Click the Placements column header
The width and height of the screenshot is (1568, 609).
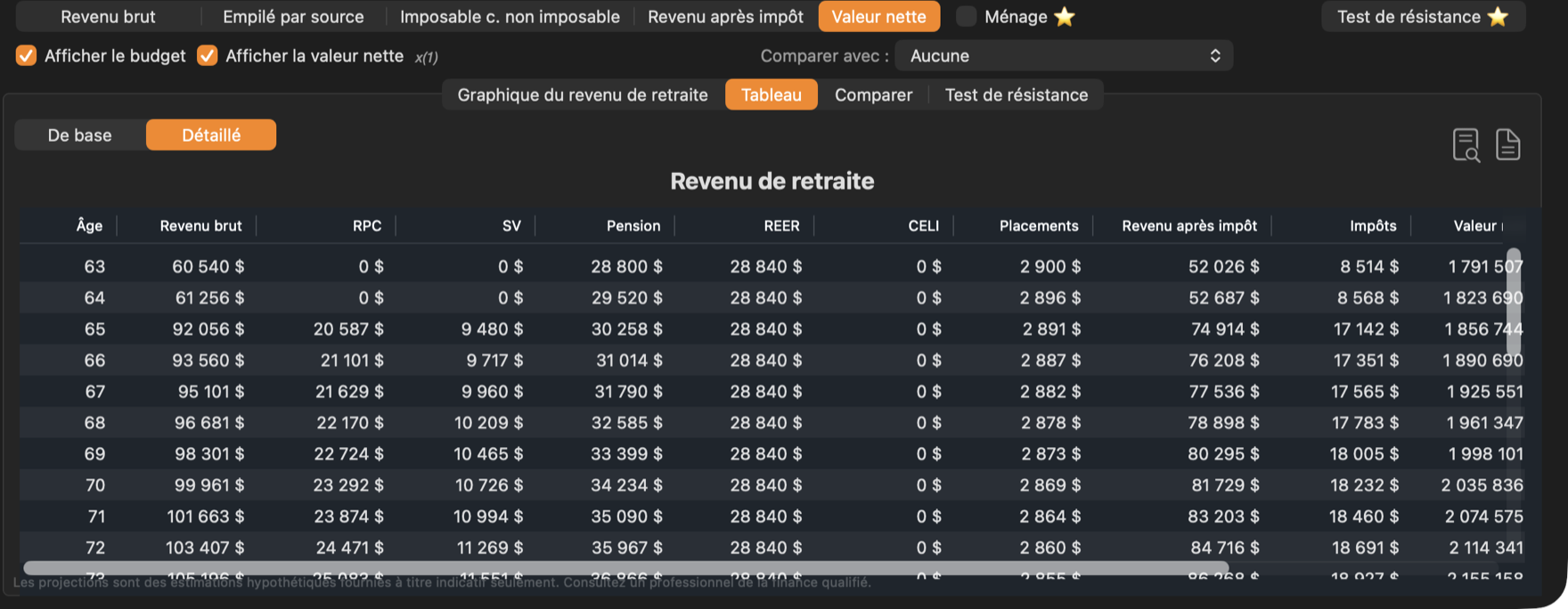pyautogui.click(x=1039, y=225)
